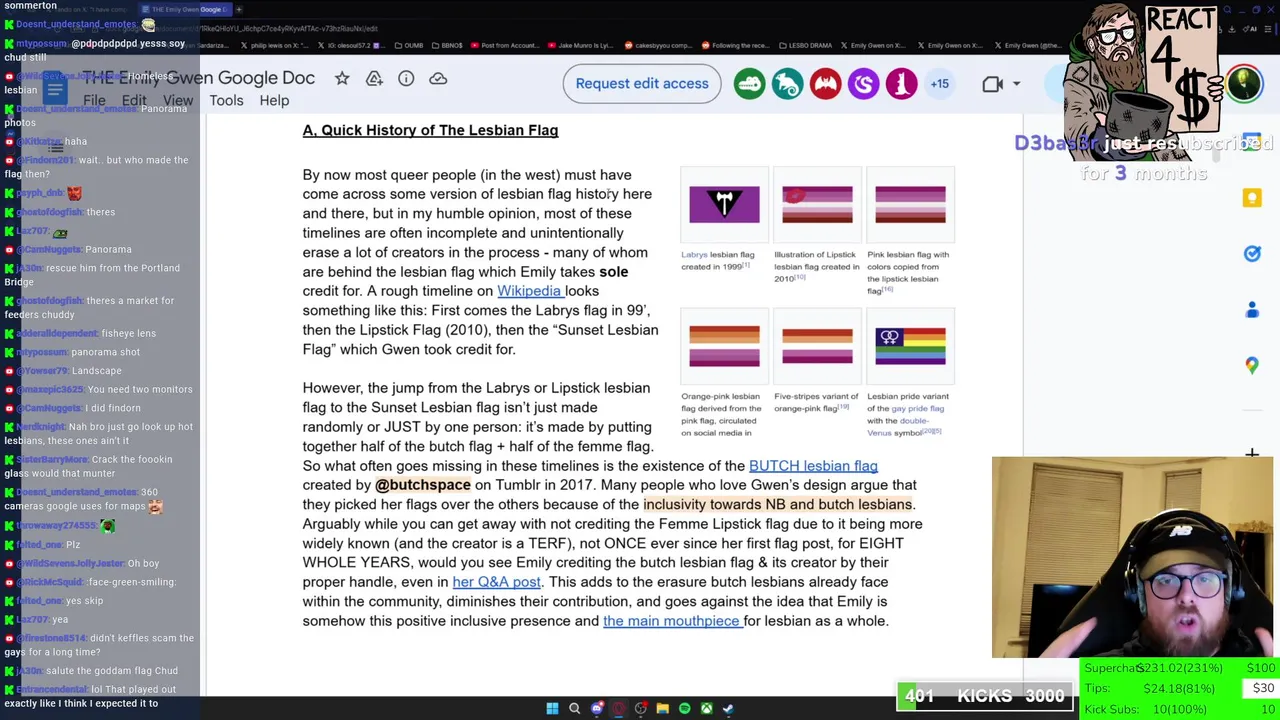Click highlighted 'inclusivity towards NB and butch lesbians'
Screen dimensions: 1280x720
[x=778, y=505]
